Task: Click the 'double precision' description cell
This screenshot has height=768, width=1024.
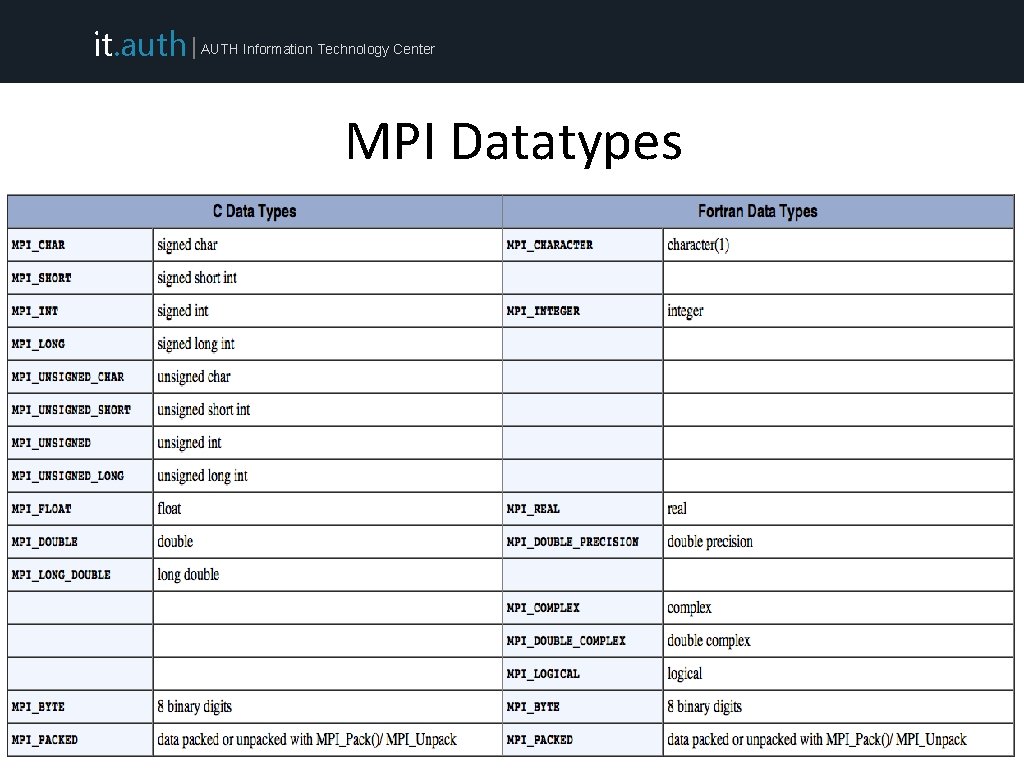Action: click(839, 542)
